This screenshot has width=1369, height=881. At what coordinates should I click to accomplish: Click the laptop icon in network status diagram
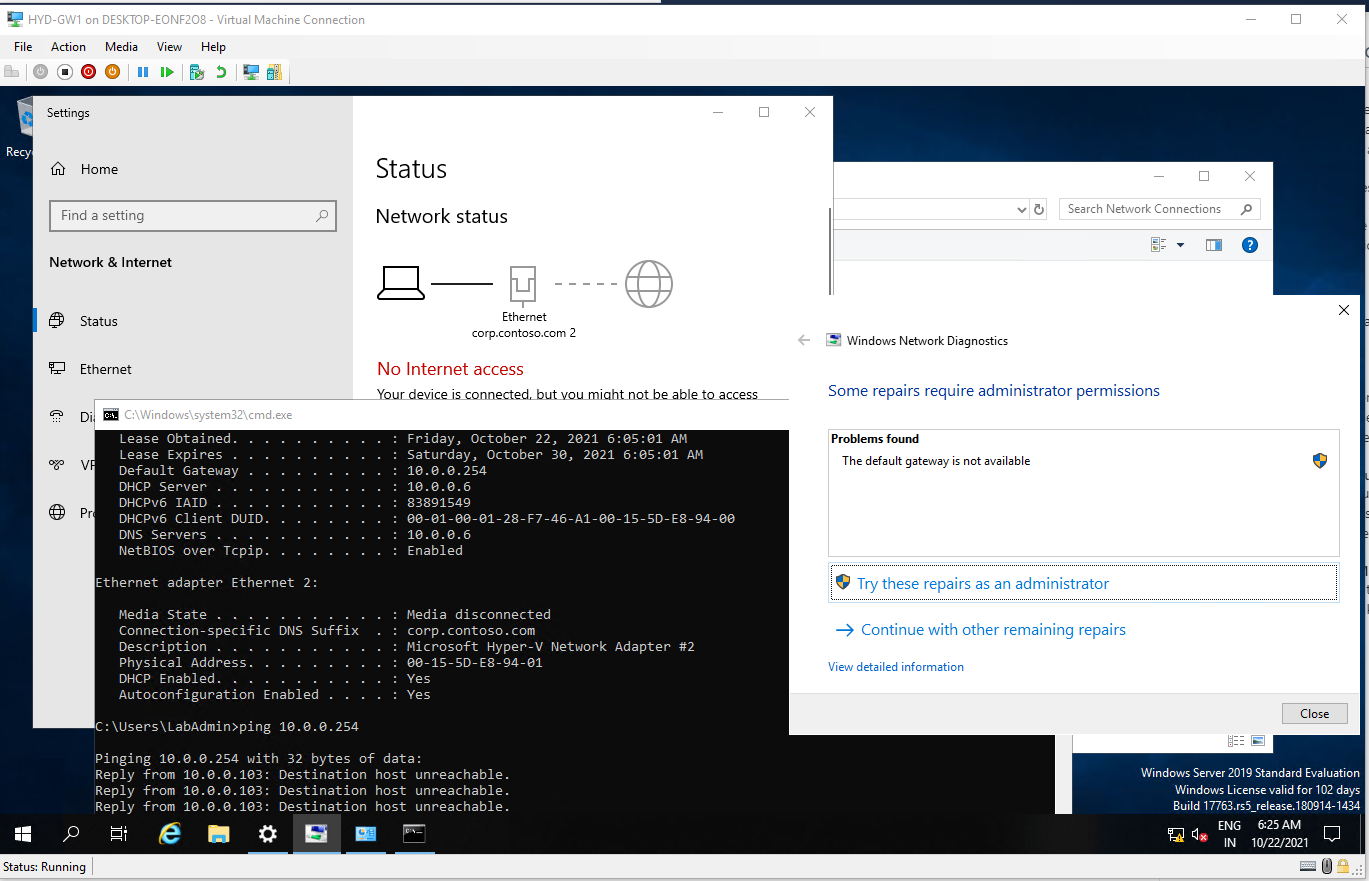click(401, 284)
